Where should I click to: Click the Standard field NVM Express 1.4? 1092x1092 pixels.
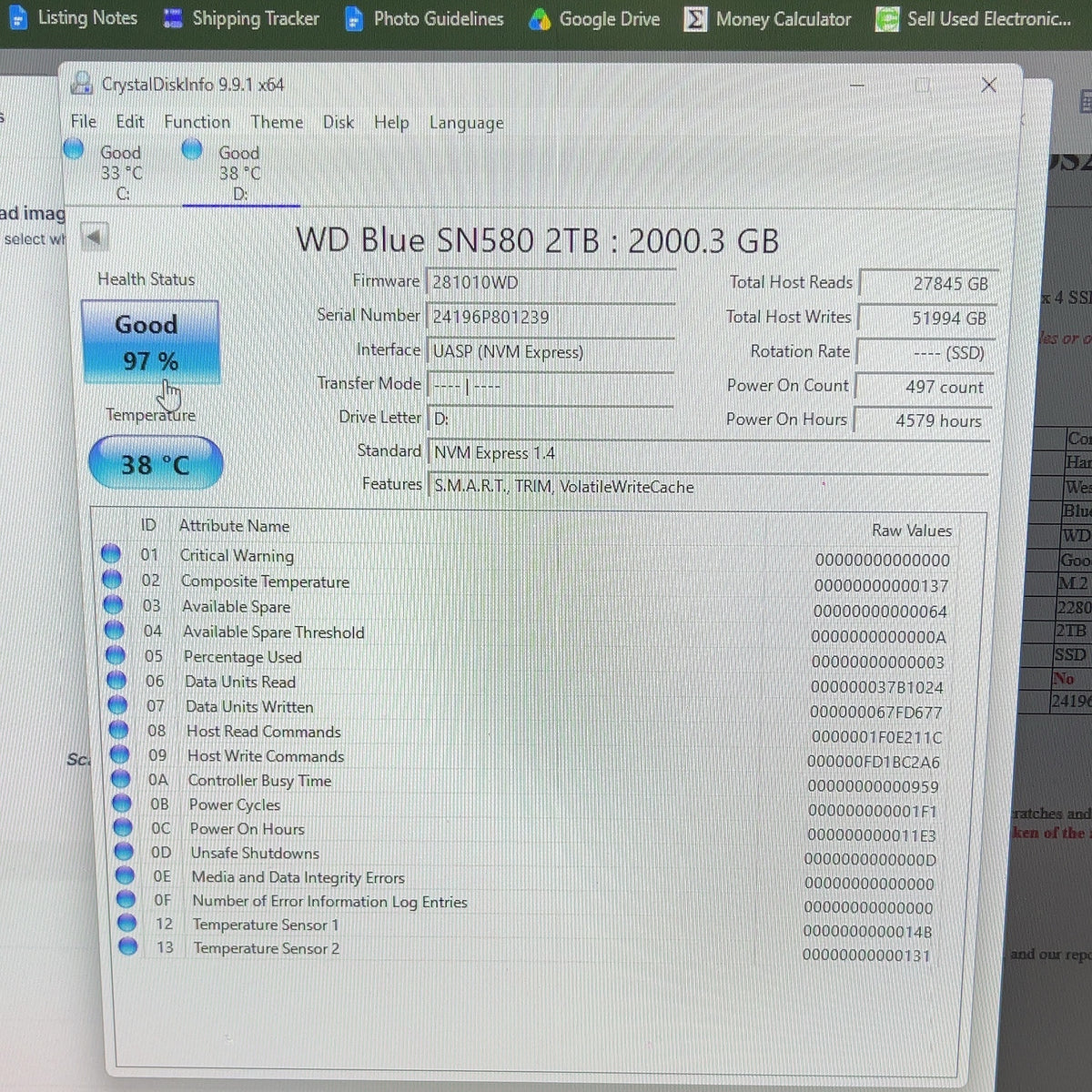708,452
